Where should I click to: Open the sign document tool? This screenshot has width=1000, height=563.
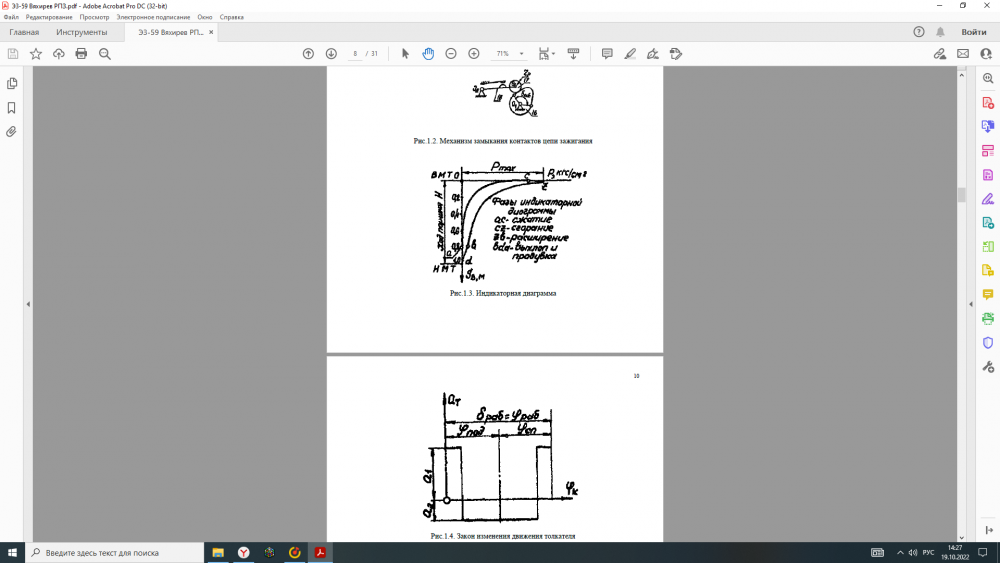(x=653, y=54)
